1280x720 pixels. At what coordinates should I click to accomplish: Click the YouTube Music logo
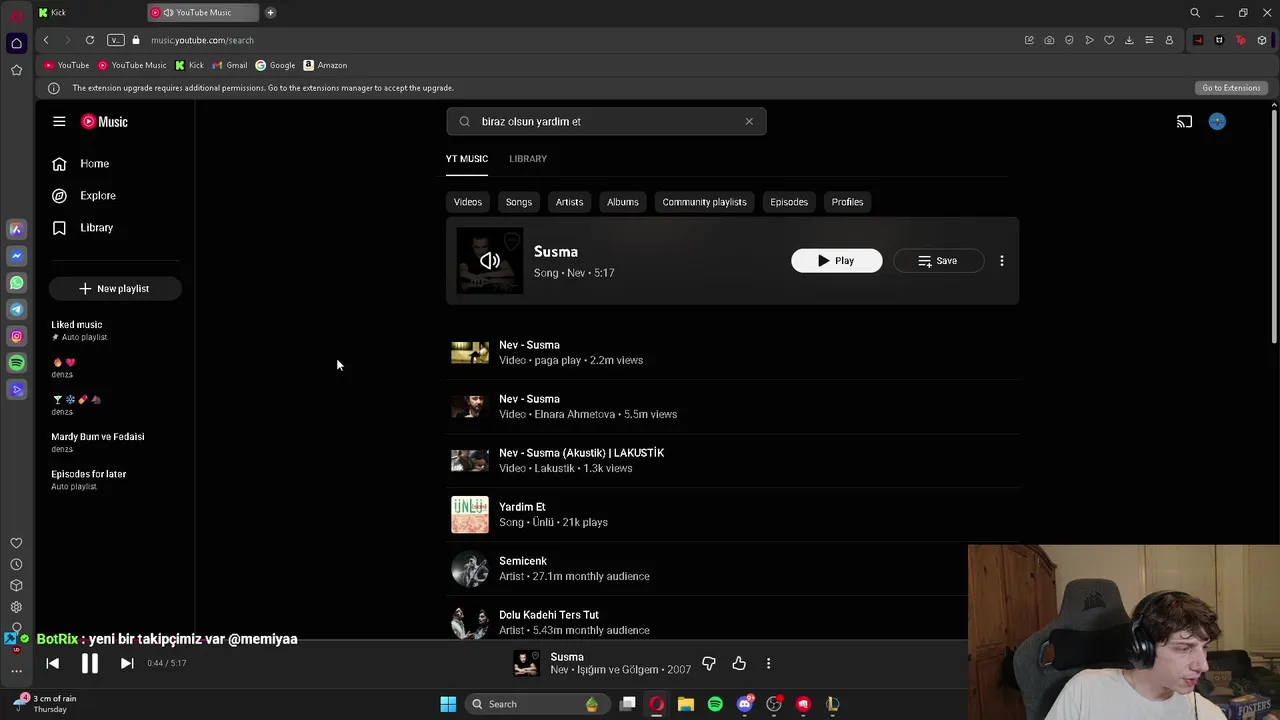click(105, 121)
